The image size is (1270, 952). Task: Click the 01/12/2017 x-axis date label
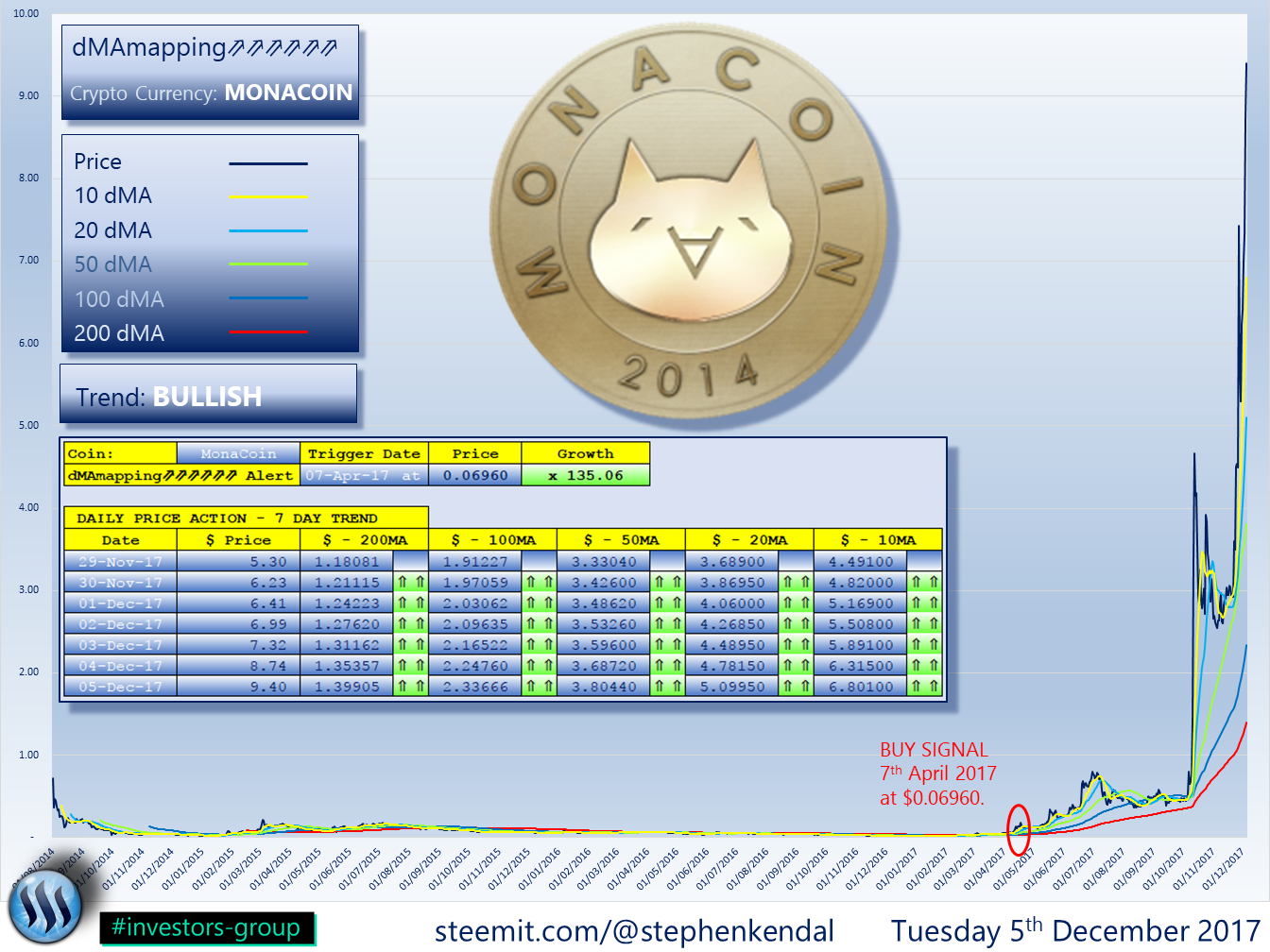pyautogui.click(x=1222, y=869)
